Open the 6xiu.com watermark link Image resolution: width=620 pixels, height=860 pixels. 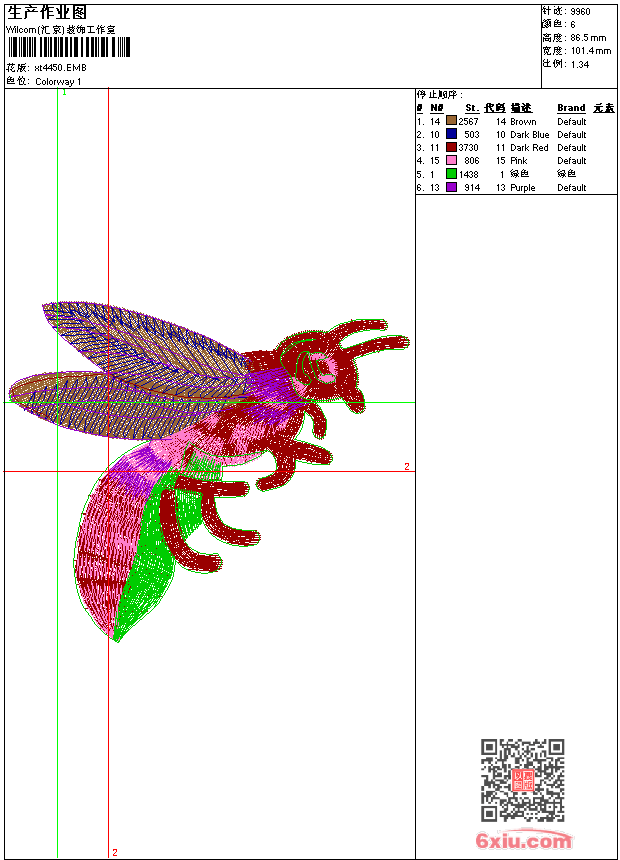(524, 840)
